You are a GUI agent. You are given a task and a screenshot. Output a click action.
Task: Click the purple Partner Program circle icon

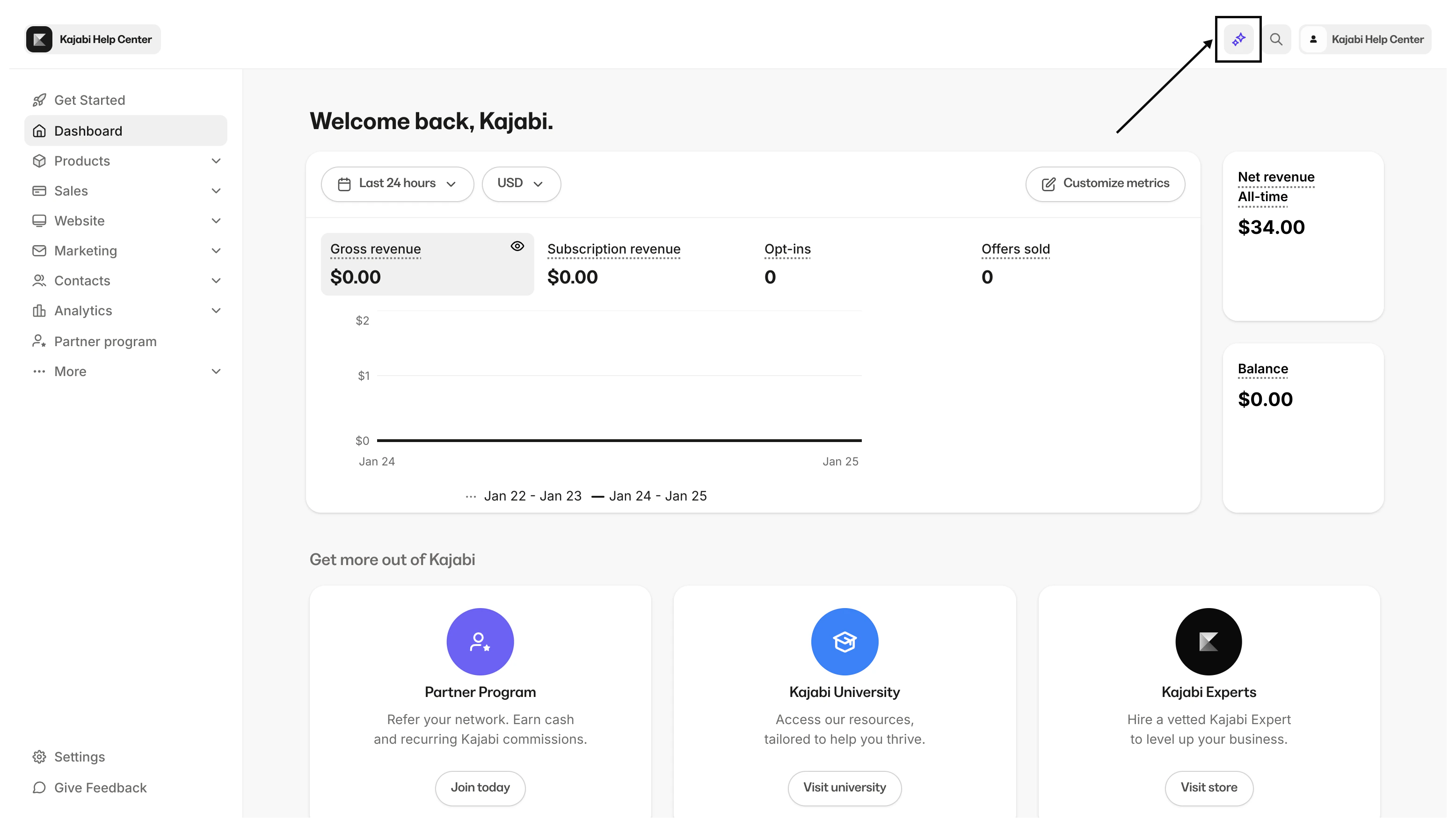(480, 642)
